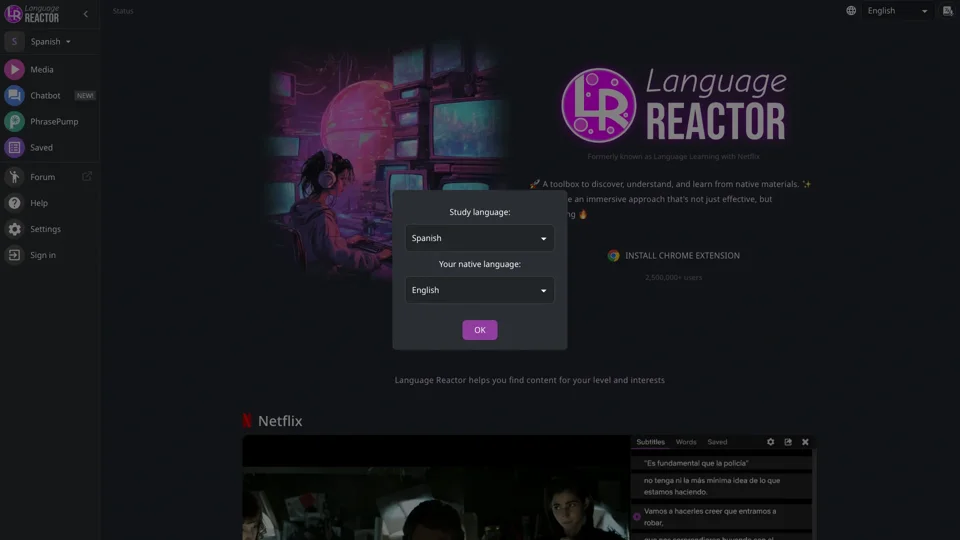Open the Forum icon in sidebar

tap(14, 177)
